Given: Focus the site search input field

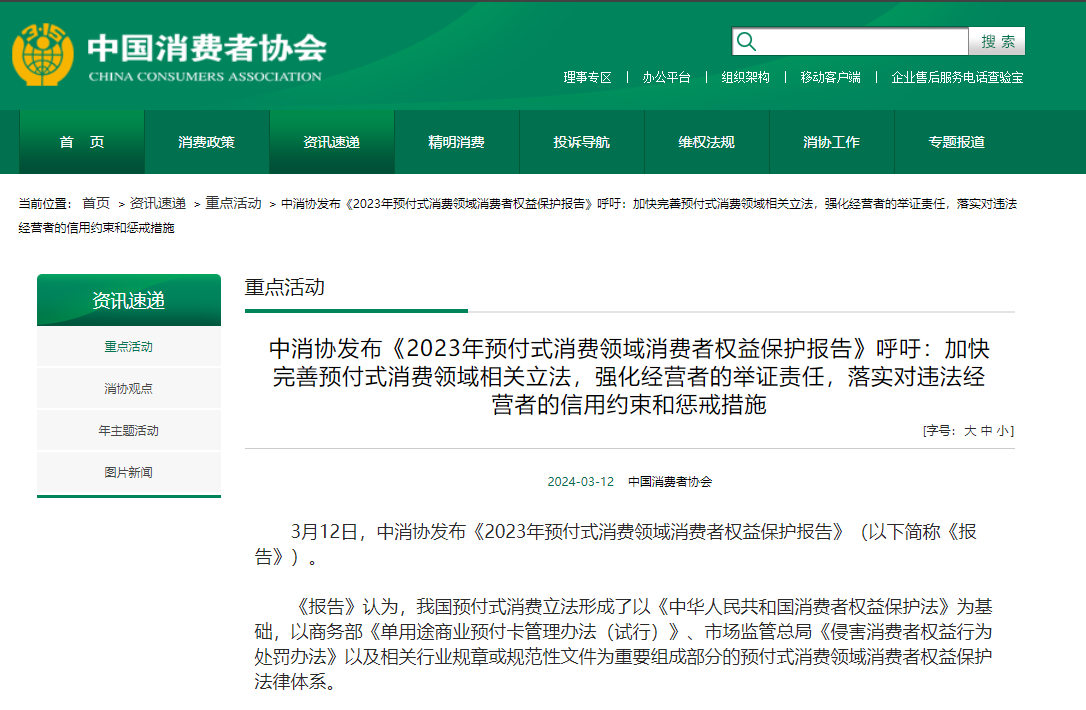Looking at the screenshot, I should coord(850,42).
